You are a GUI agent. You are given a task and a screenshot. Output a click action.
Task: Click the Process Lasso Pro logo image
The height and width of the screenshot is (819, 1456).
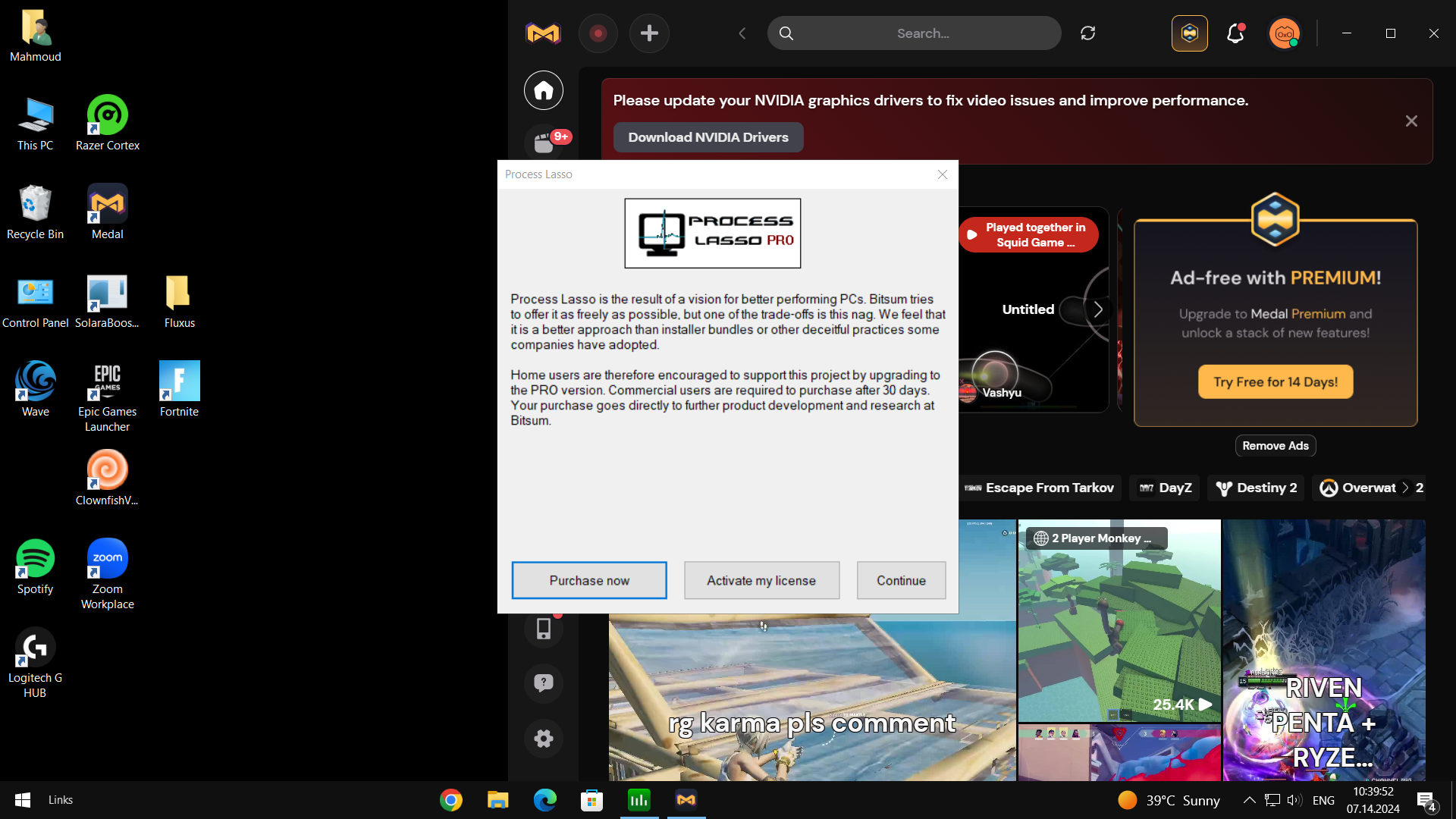coord(713,234)
